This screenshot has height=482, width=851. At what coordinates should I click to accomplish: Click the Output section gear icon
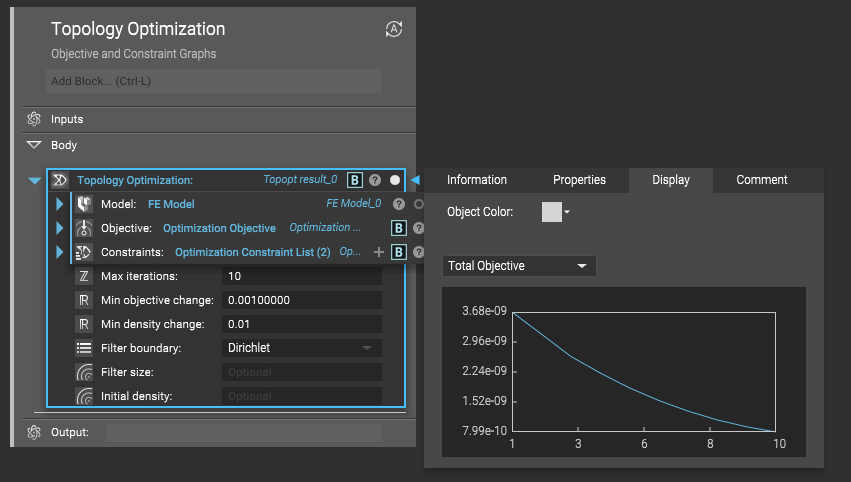34,432
